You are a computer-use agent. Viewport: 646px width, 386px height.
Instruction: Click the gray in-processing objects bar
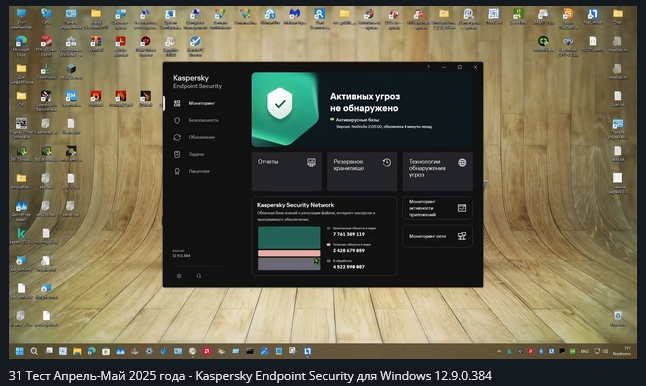(289, 264)
